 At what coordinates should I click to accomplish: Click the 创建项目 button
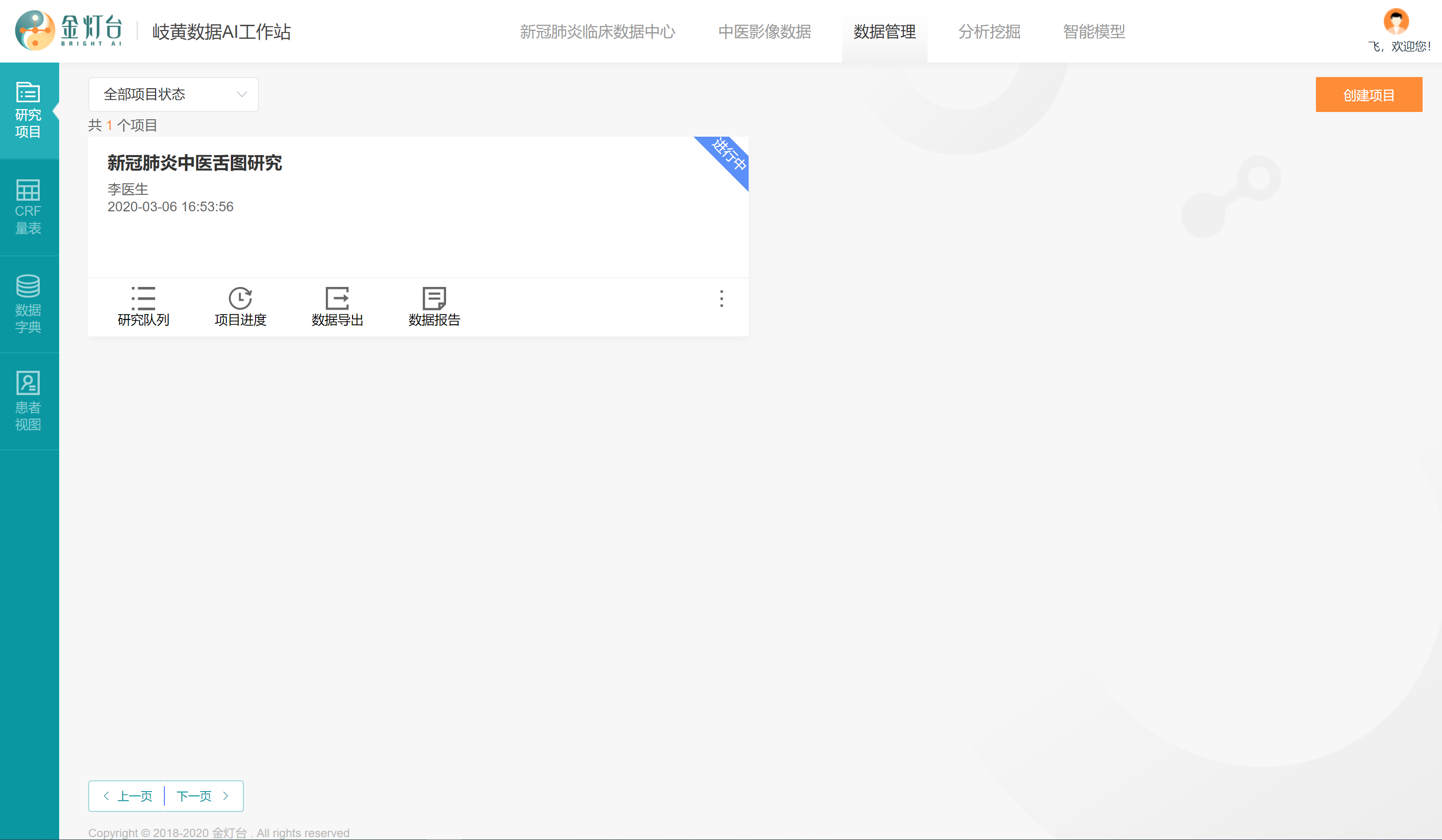tap(1368, 95)
